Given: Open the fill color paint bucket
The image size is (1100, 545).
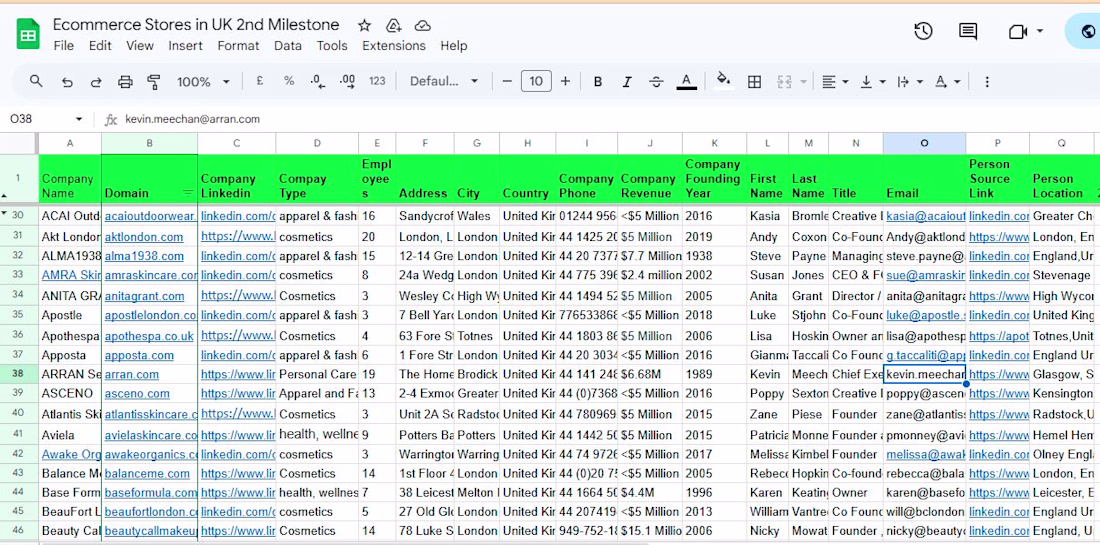Looking at the screenshot, I should (723, 81).
